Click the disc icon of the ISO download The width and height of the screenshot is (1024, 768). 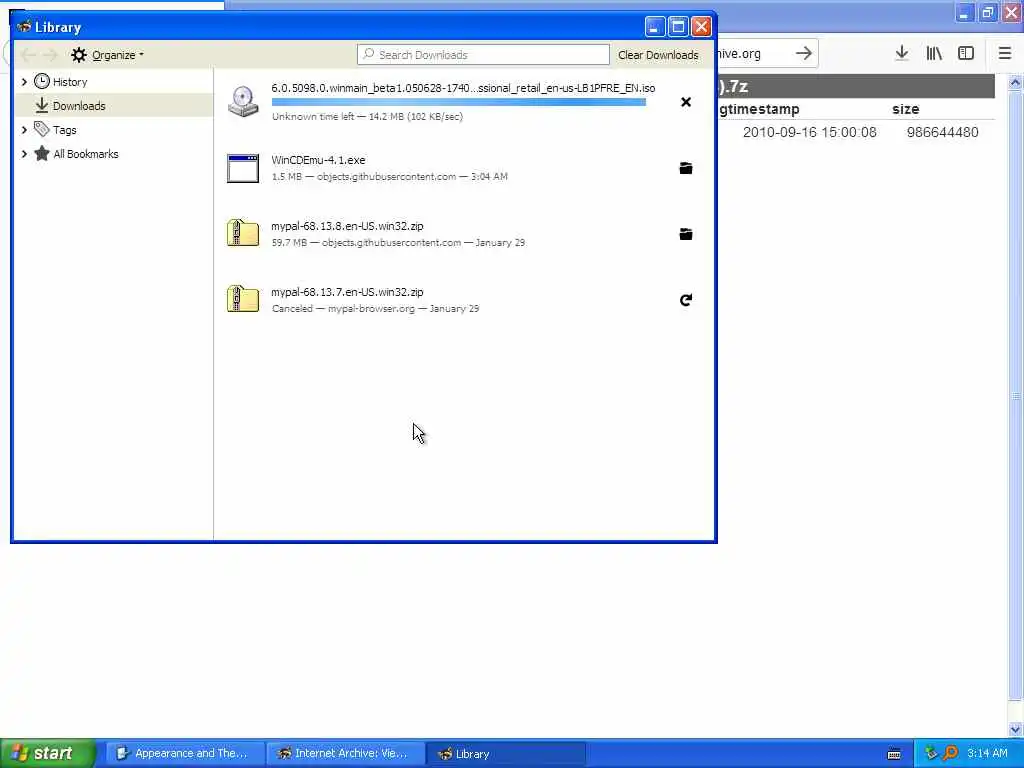(x=243, y=102)
